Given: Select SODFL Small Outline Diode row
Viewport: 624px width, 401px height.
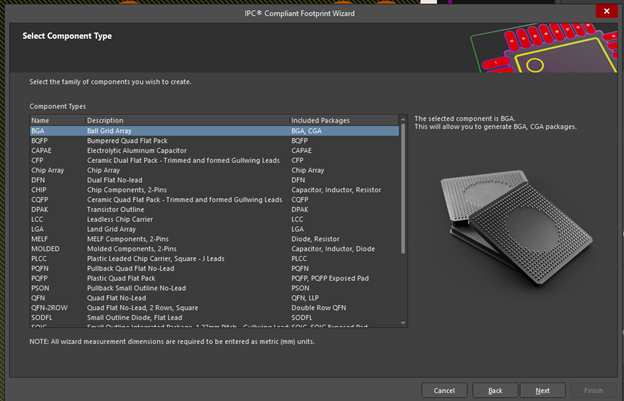Looking at the screenshot, I should click(214, 317).
